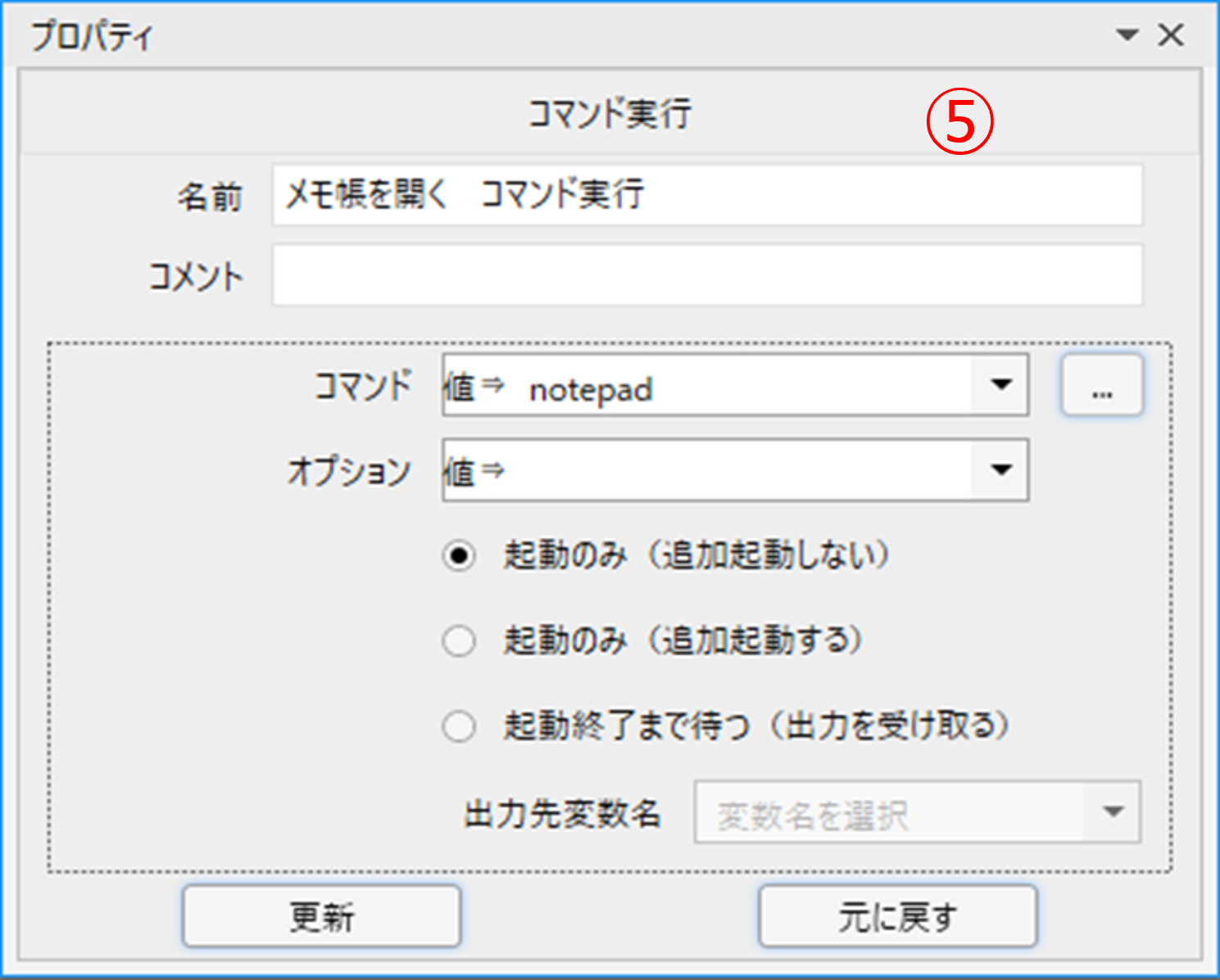
Task: Click the 更新 button
Action: pyautogui.click(x=322, y=916)
